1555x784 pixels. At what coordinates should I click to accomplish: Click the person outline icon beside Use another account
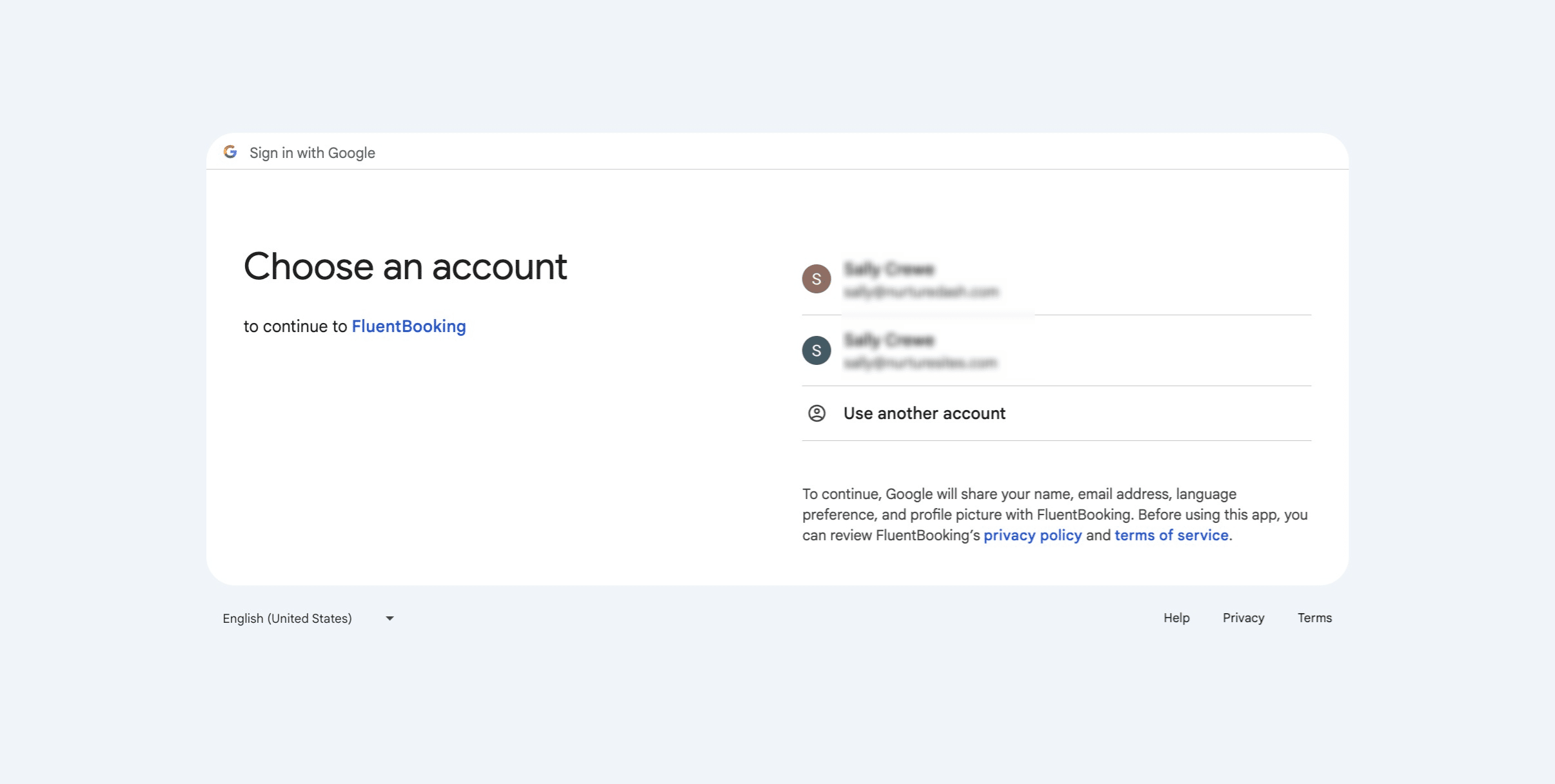pos(817,413)
